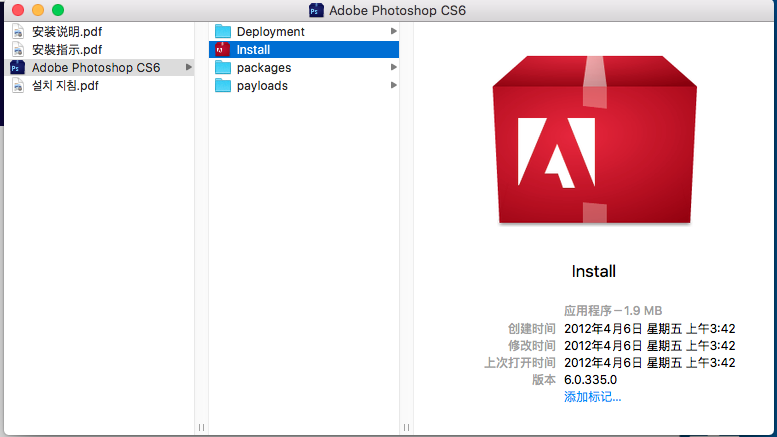Click the second column resize handle
This screenshot has height=437, width=777.
point(406,427)
